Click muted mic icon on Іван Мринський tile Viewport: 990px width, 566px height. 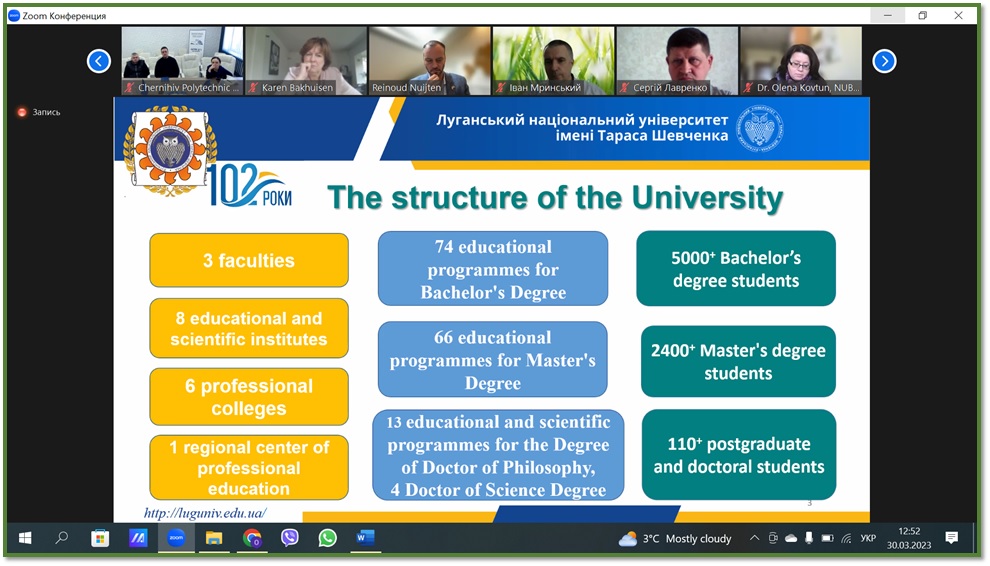tap(500, 88)
